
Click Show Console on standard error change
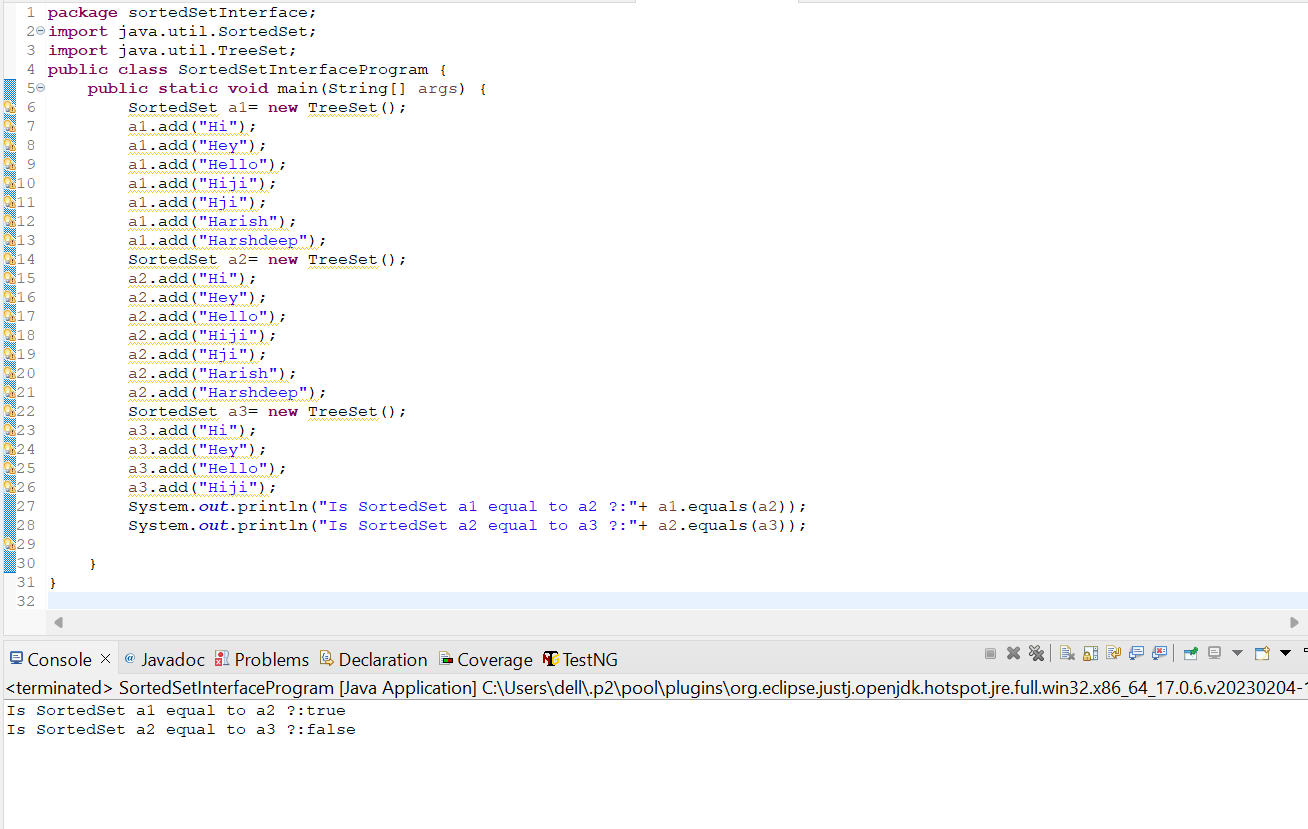pyautogui.click(x=1159, y=653)
